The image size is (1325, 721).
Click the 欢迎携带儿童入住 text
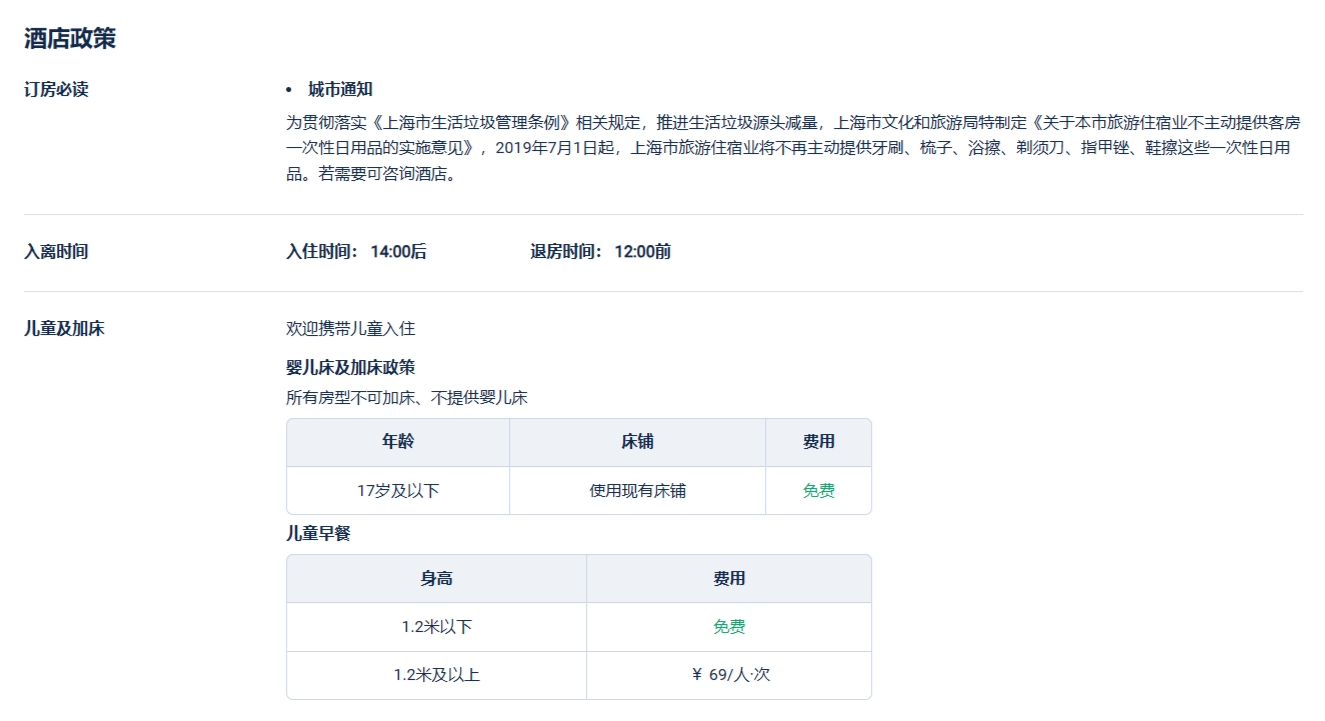[x=350, y=329]
